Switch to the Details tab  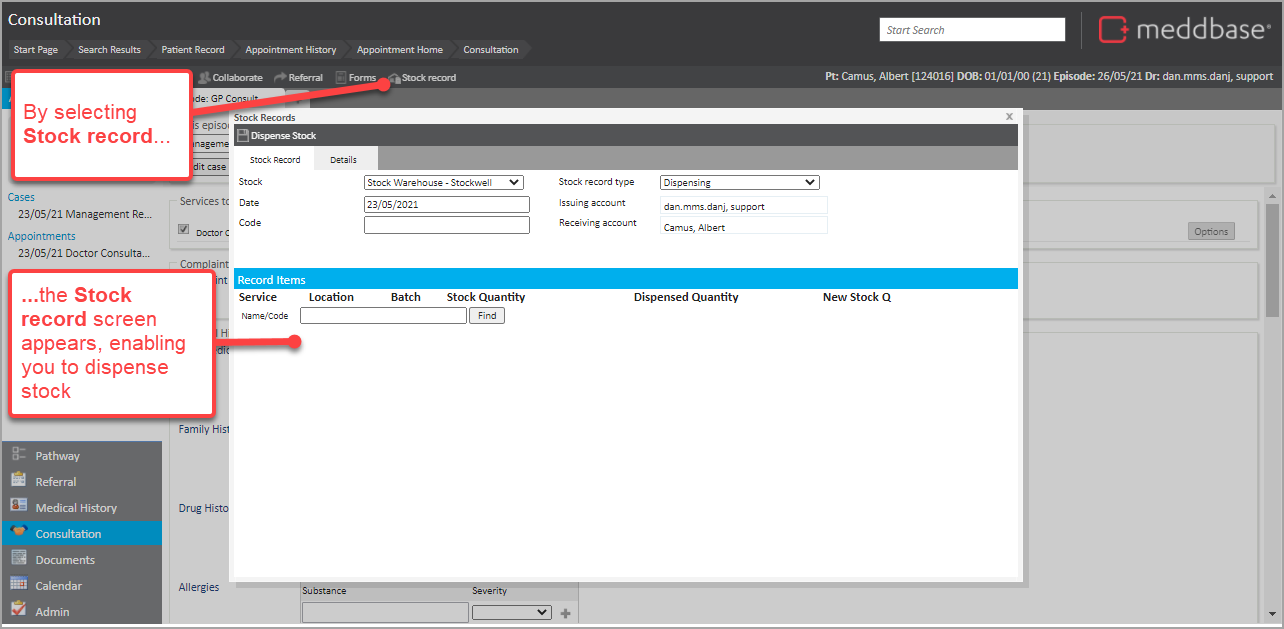tap(344, 160)
